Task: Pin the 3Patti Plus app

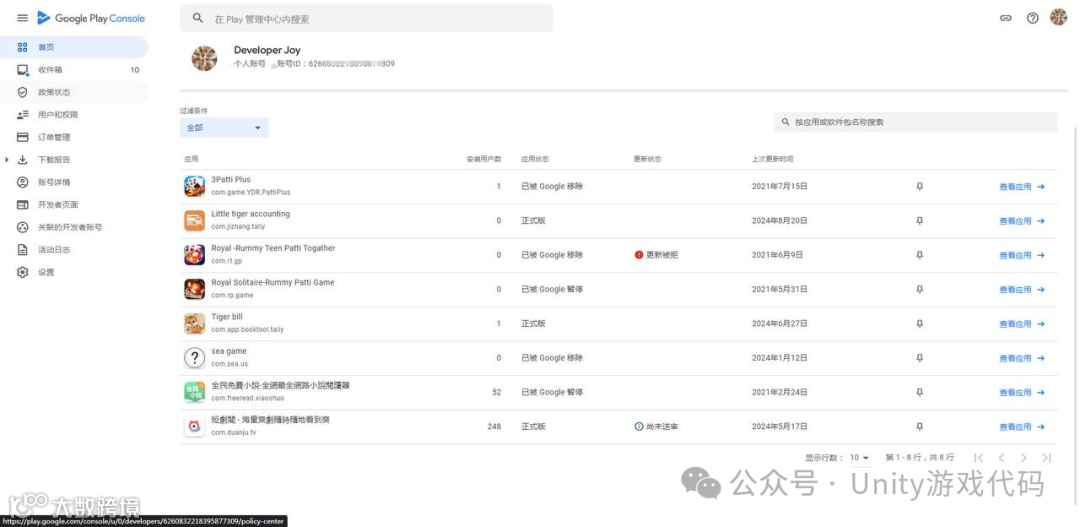Action: coord(920,187)
